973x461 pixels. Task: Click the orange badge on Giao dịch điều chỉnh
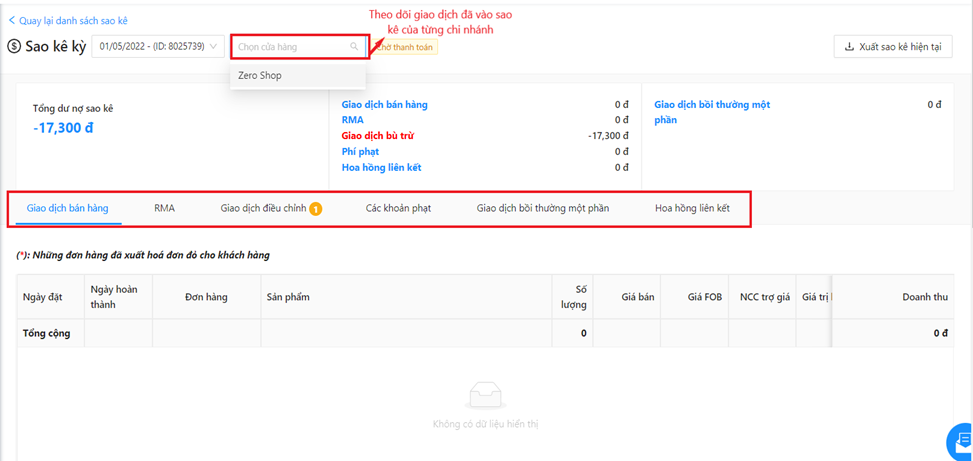[x=316, y=209]
